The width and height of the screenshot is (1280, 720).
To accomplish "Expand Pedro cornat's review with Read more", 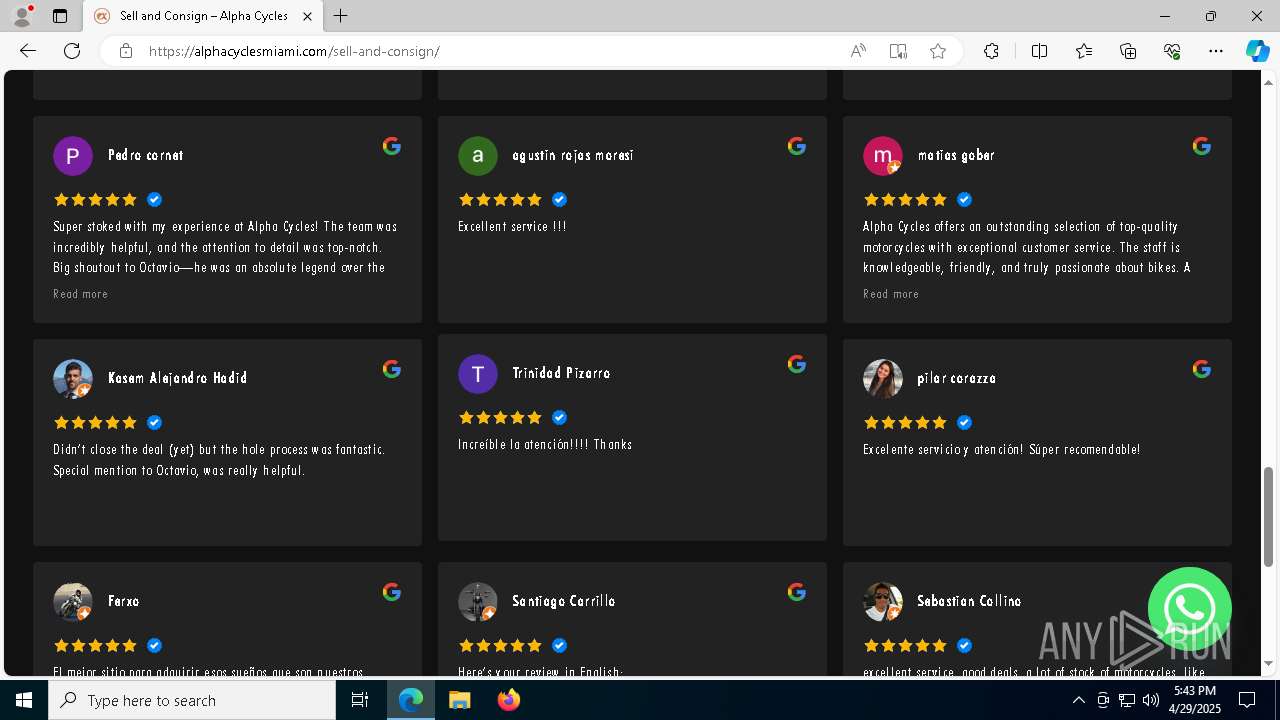I will (80, 294).
